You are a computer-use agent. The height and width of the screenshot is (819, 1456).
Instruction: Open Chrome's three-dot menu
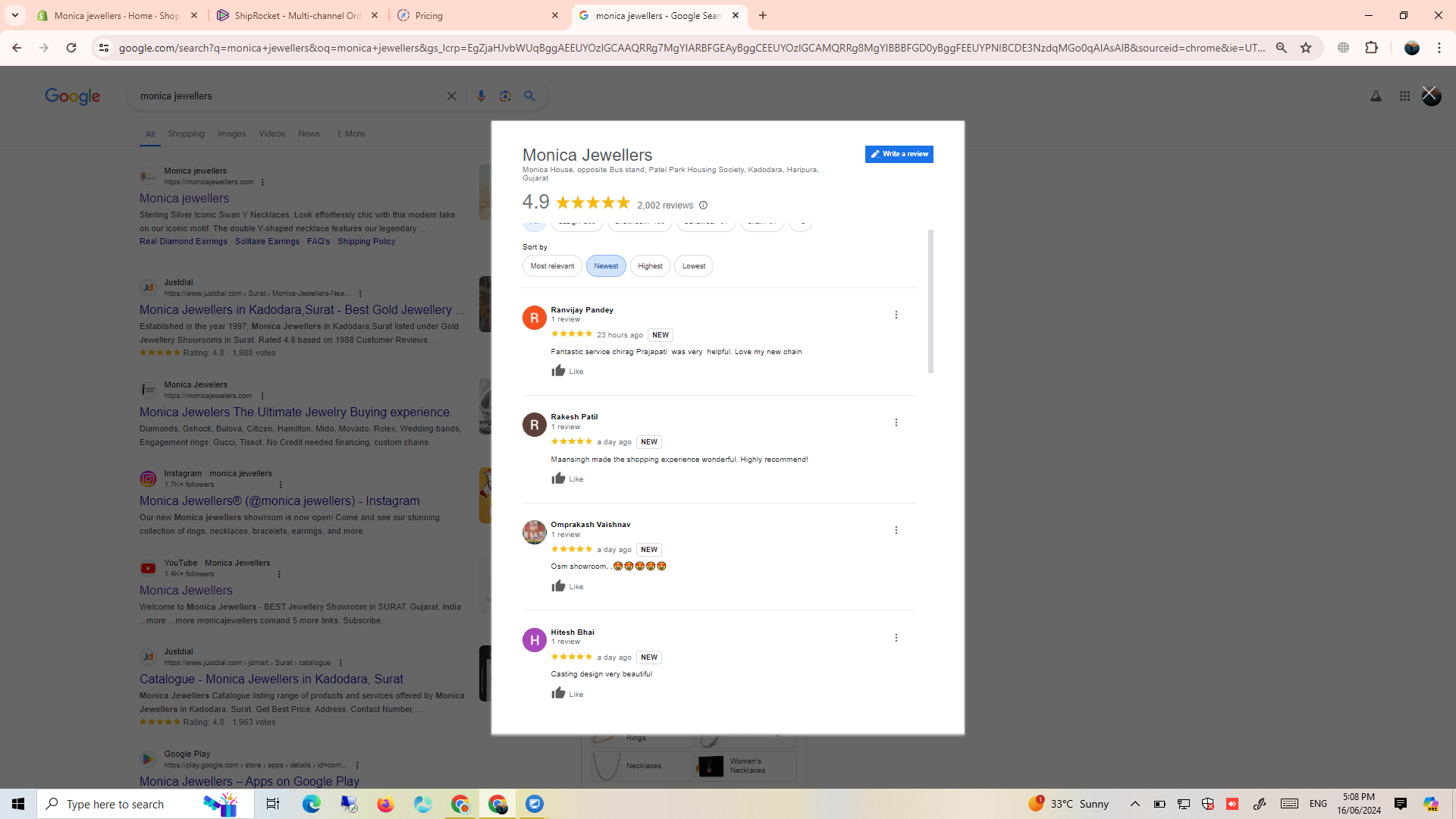1439,48
